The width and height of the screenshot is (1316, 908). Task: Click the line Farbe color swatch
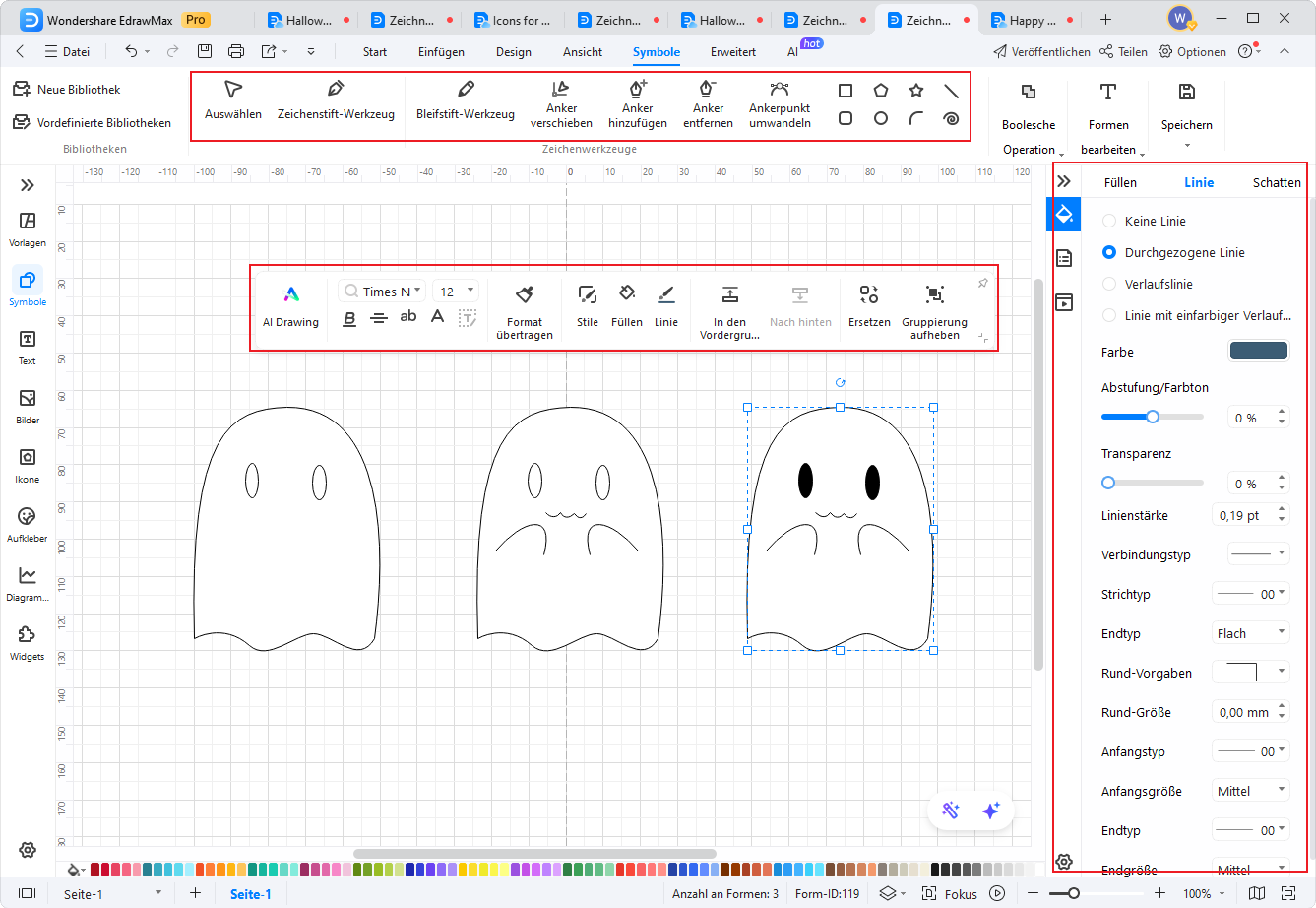pos(1258,350)
